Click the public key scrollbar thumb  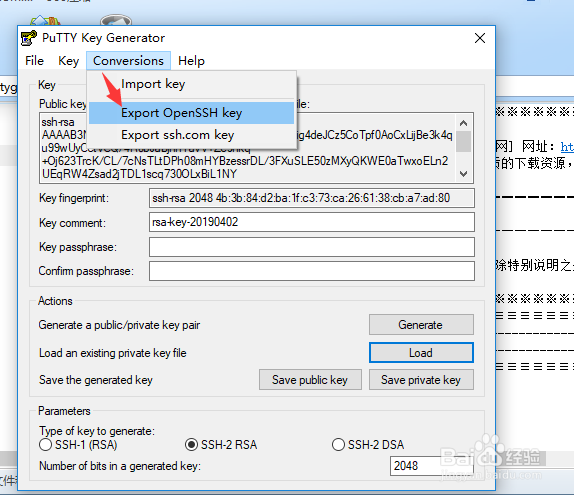(463, 142)
